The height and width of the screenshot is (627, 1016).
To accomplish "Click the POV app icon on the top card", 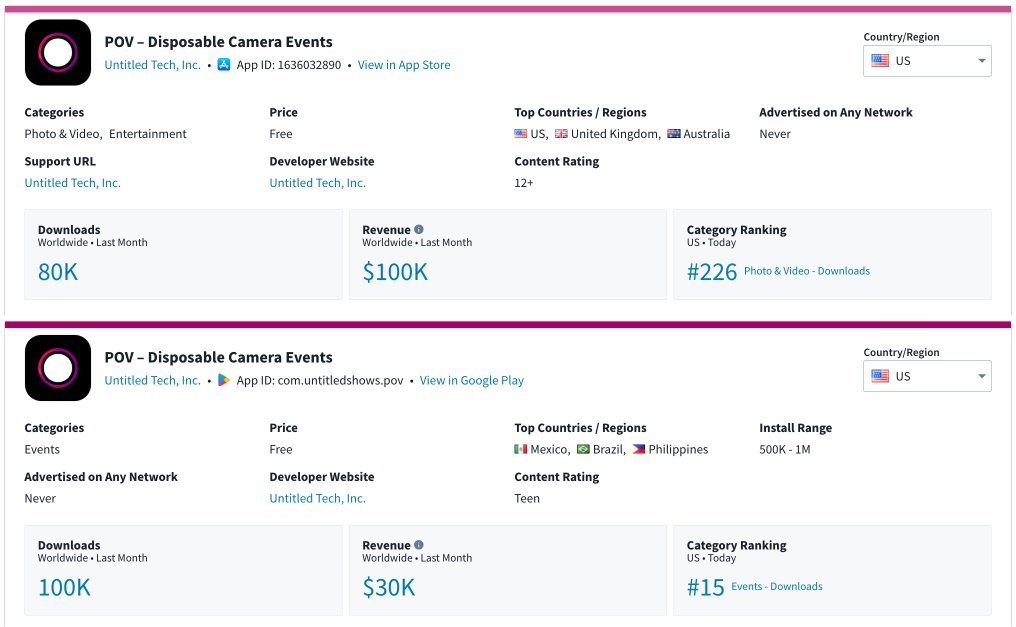I will coord(57,52).
